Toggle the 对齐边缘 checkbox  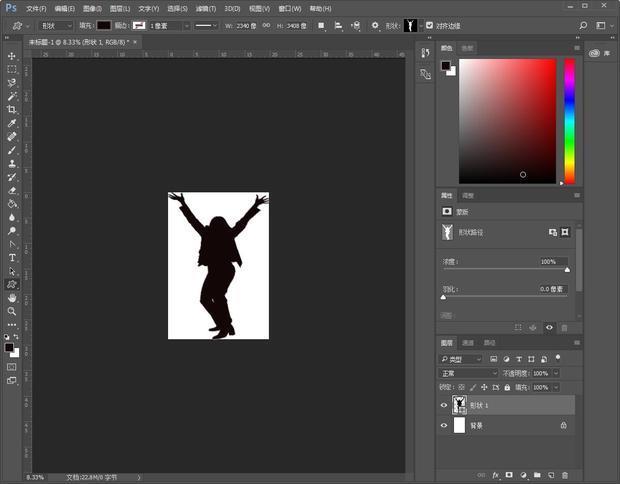429,25
